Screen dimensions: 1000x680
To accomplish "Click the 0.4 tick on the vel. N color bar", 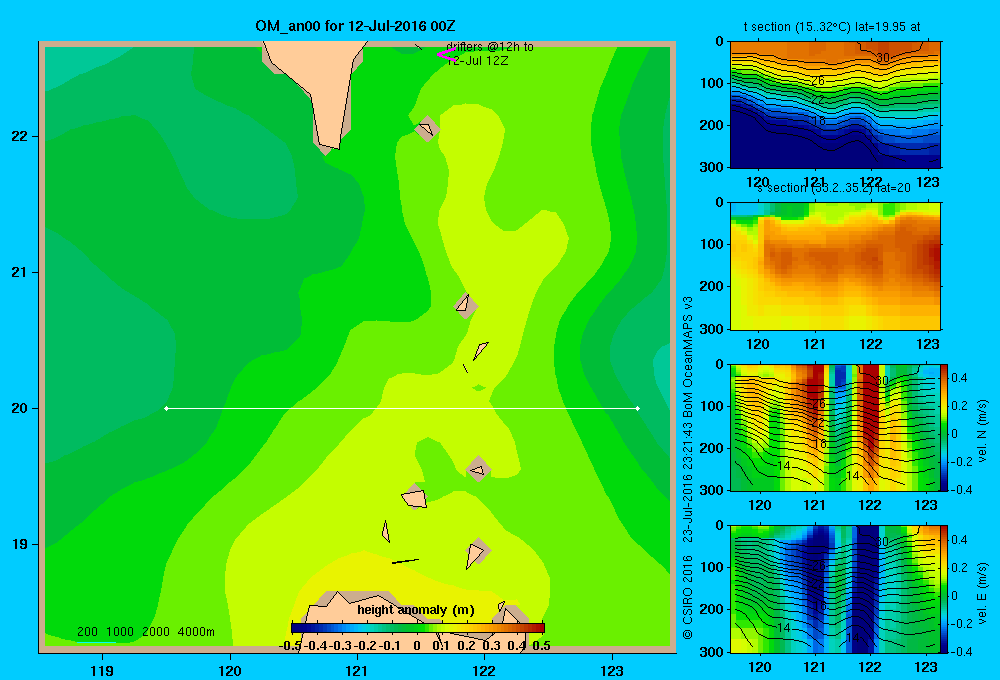I will [959, 378].
